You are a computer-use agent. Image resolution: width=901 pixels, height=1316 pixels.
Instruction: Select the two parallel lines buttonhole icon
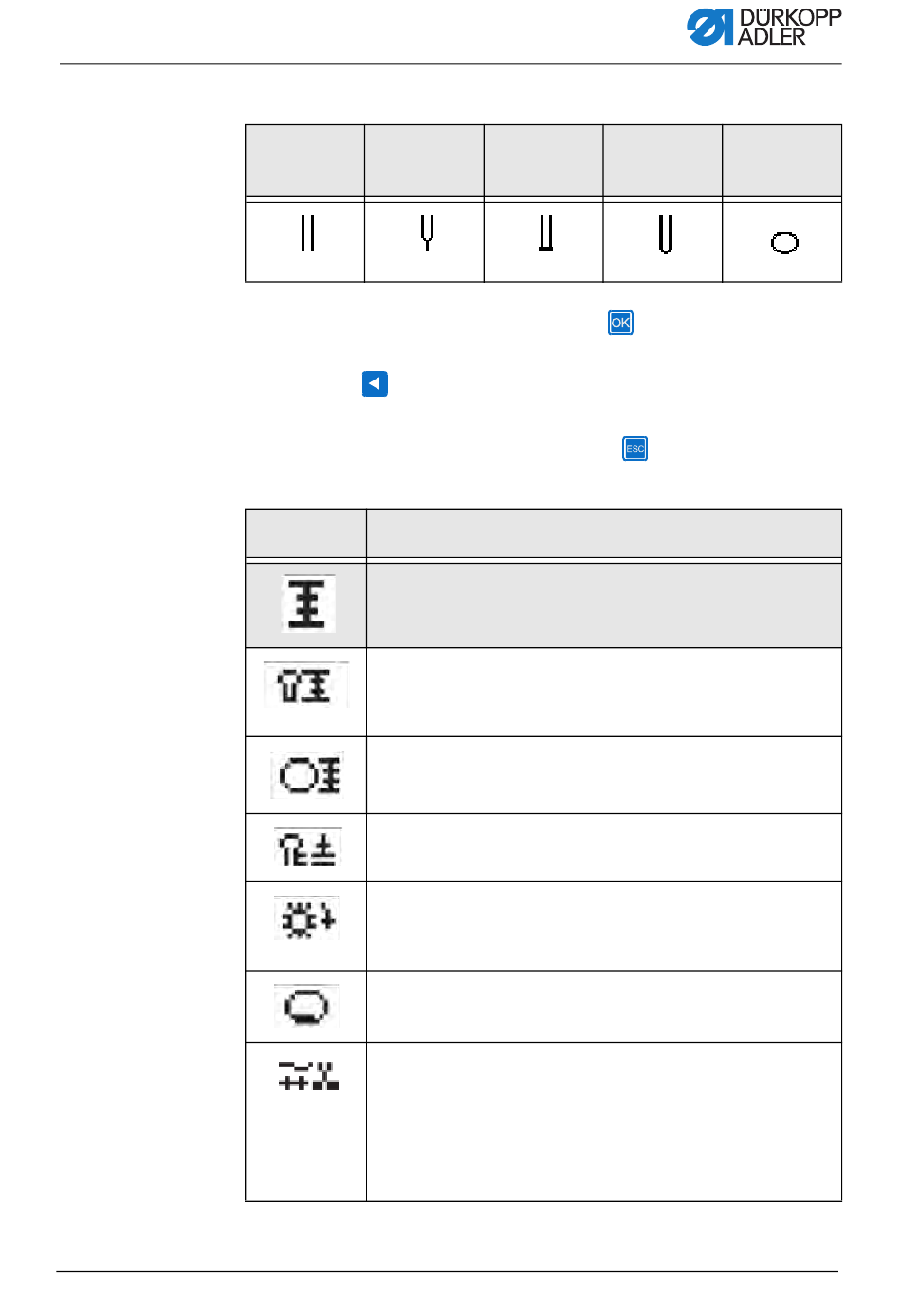pos(306,232)
